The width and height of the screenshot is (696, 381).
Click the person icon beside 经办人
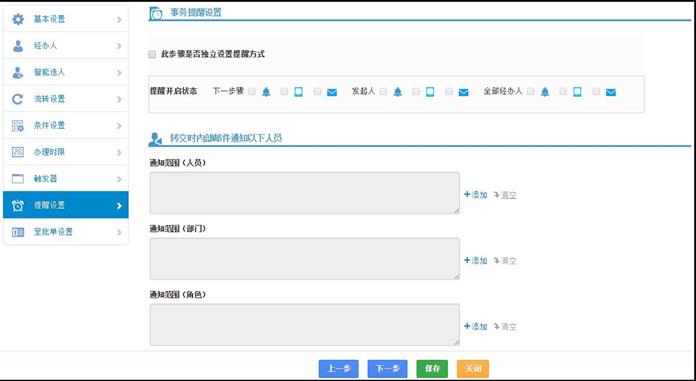18,46
